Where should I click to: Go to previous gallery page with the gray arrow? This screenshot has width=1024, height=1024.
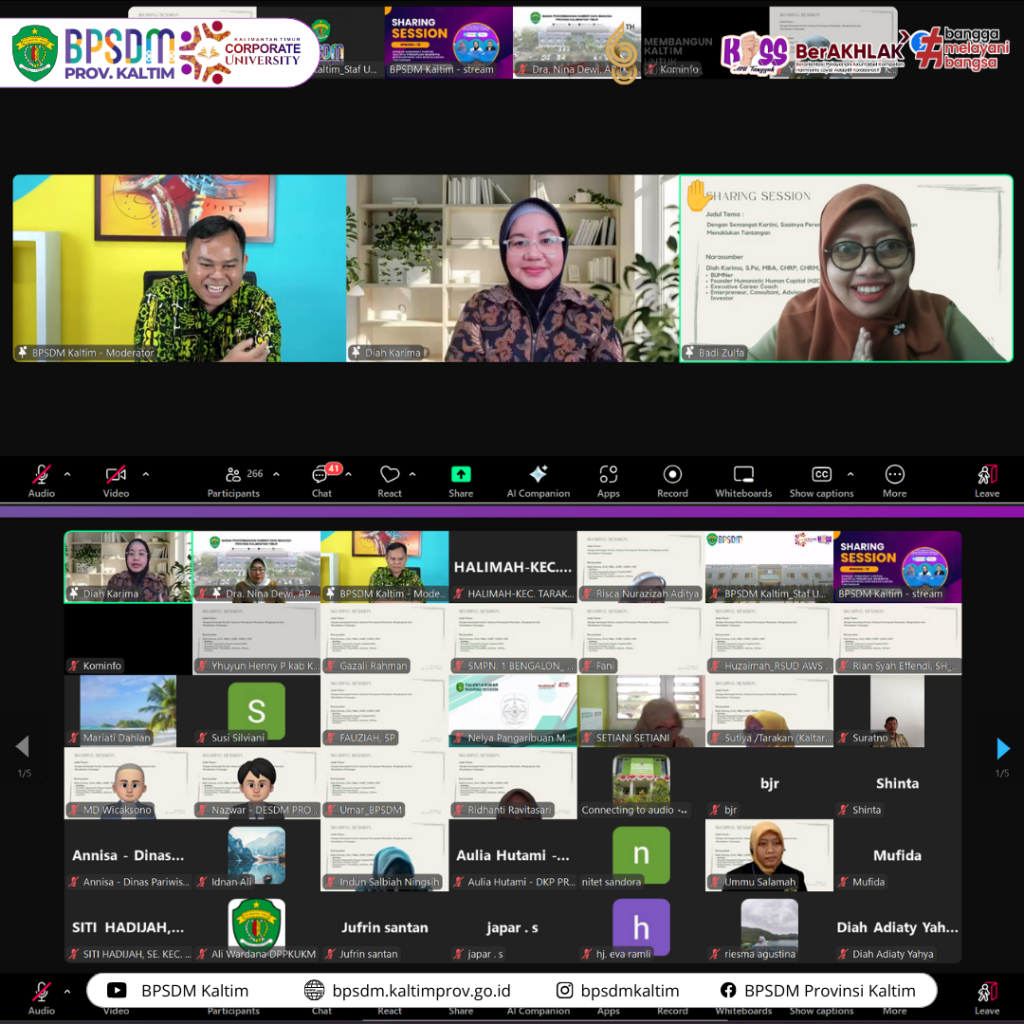[x=23, y=746]
